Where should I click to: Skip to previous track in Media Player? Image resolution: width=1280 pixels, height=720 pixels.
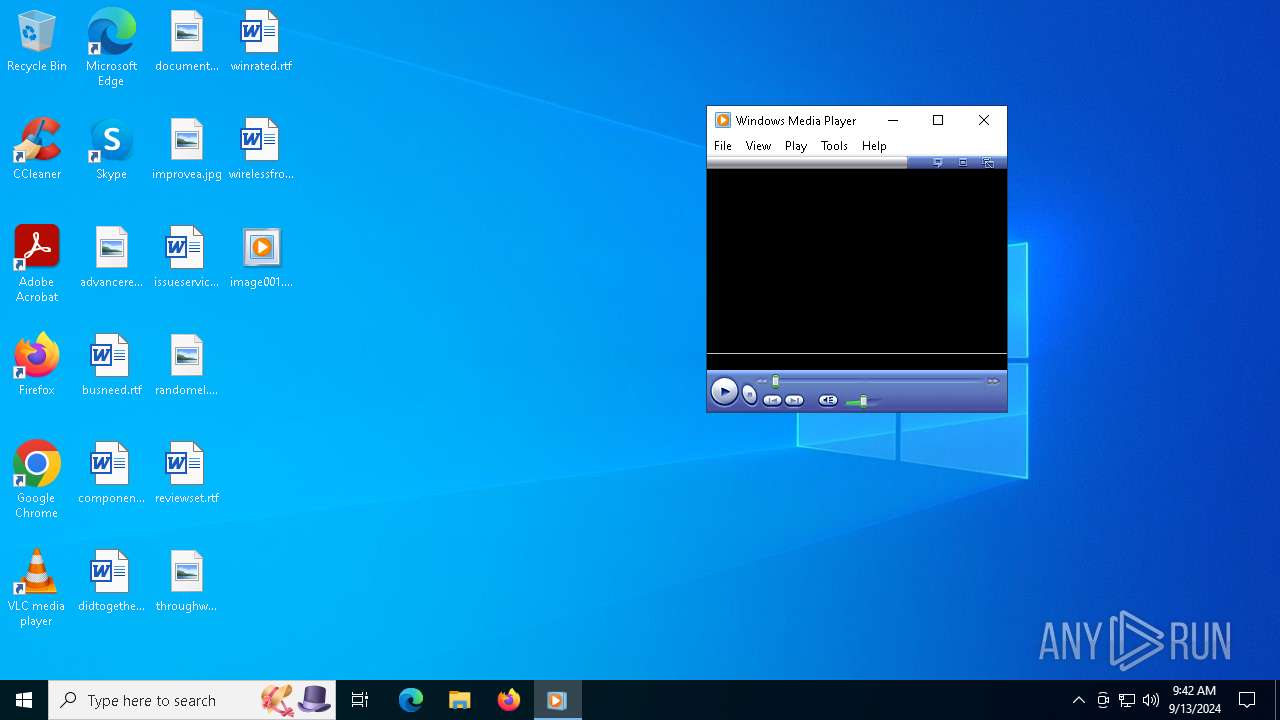[x=772, y=400]
